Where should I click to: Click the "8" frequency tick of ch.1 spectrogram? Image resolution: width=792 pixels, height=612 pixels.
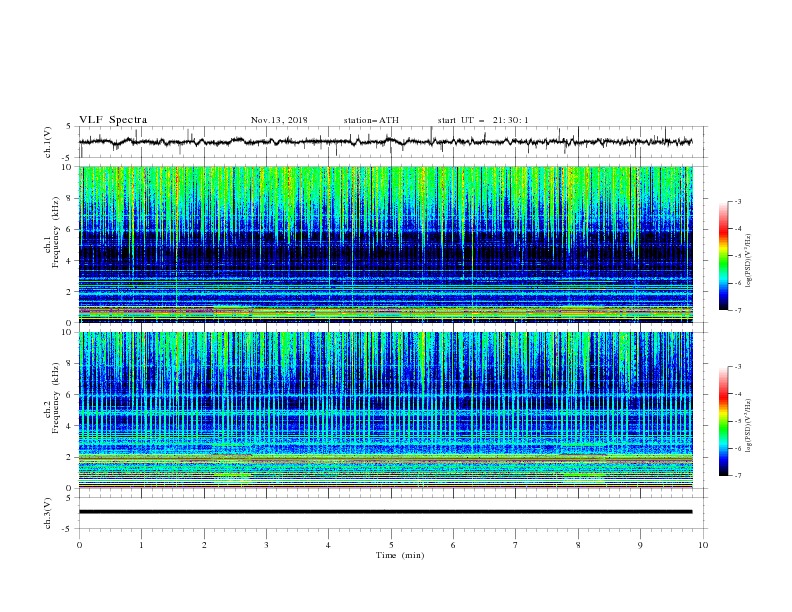pos(71,198)
